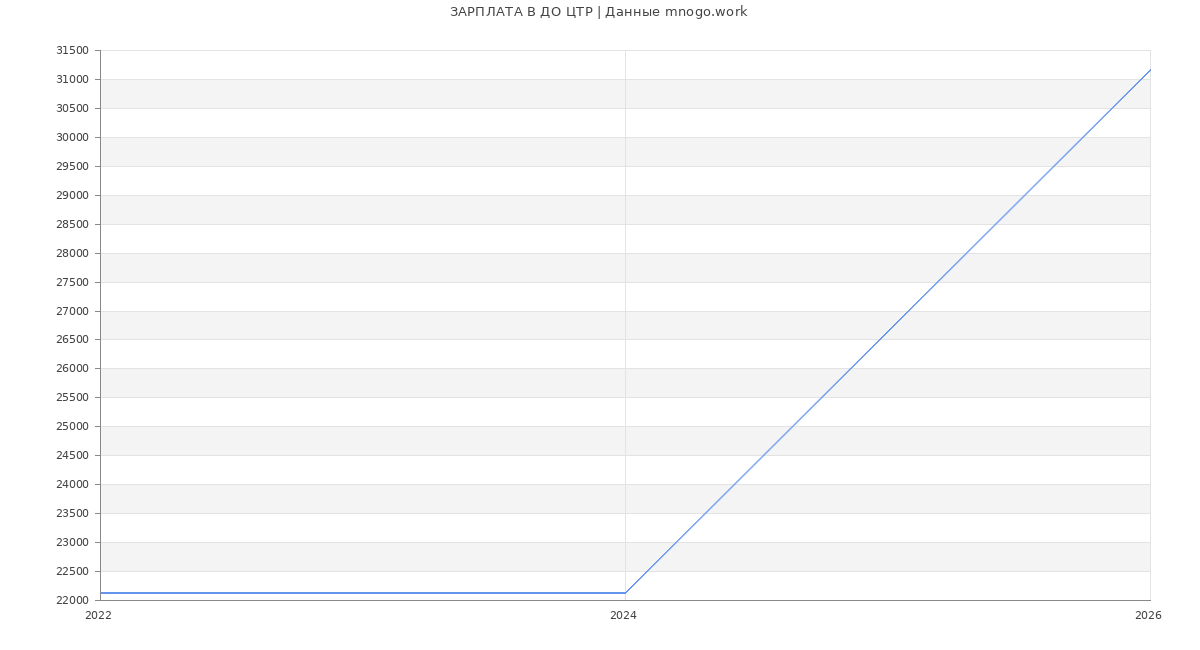This screenshot has height=650, width=1200.
Task: Click the 2026 x-axis label
Action: click(1148, 616)
